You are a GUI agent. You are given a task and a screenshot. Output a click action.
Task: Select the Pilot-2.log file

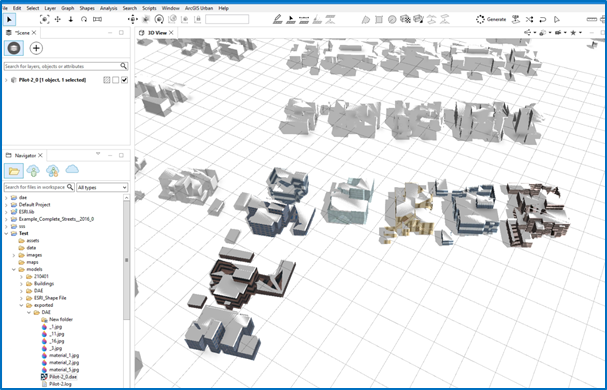(57, 384)
